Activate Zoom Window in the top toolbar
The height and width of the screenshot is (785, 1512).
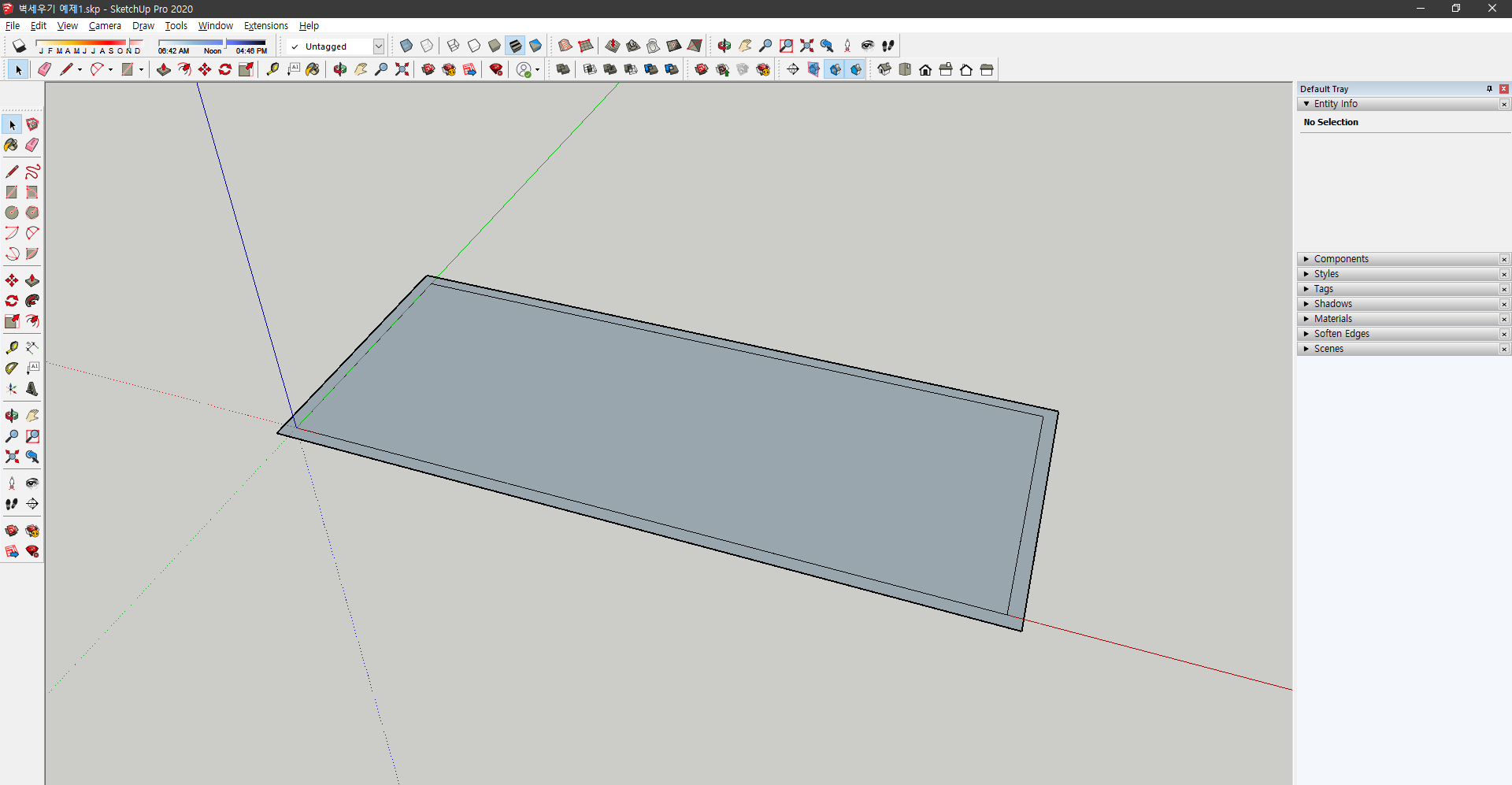[x=786, y=46]
